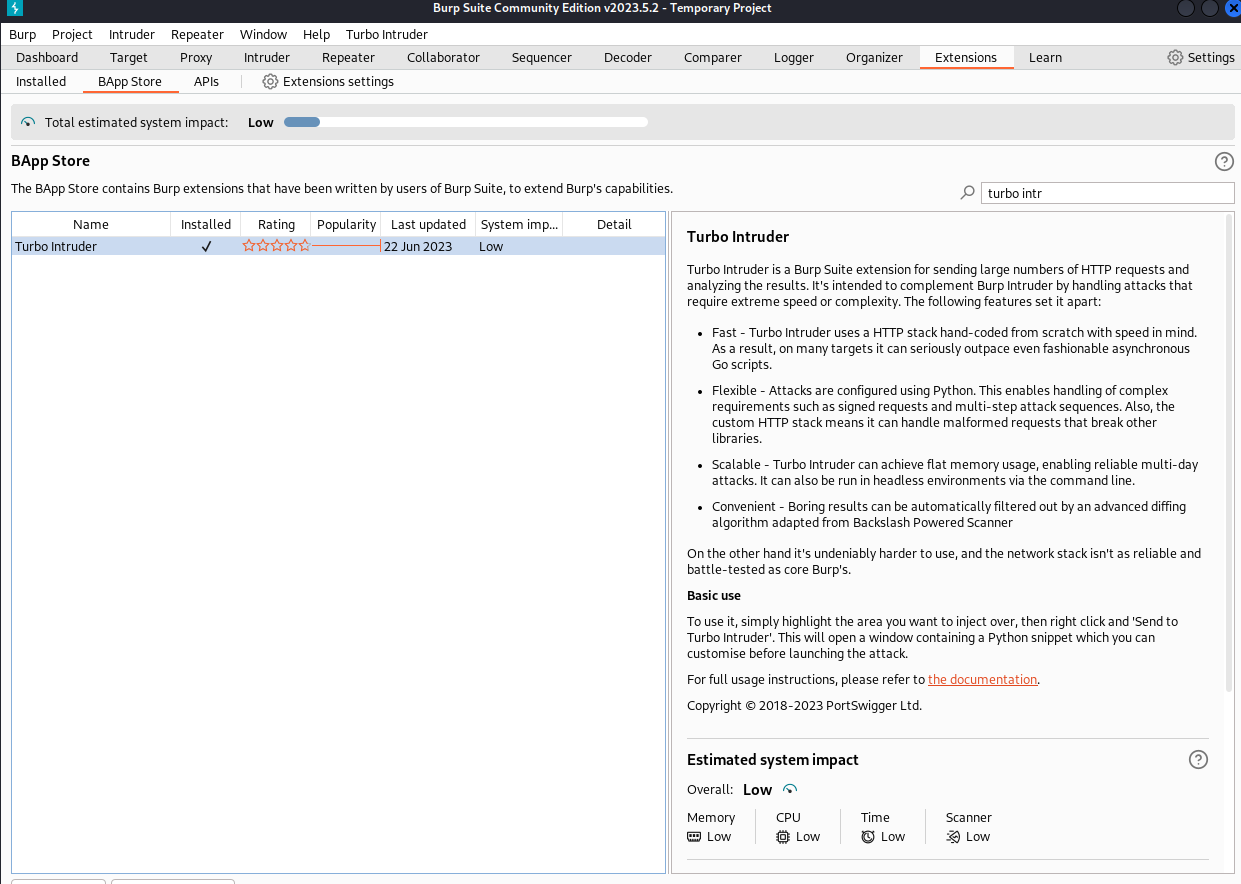The width and height of the screenshot is (1241, 884).
Task: Select the Turbo Intruder row name cell
Action: [91, 246]
